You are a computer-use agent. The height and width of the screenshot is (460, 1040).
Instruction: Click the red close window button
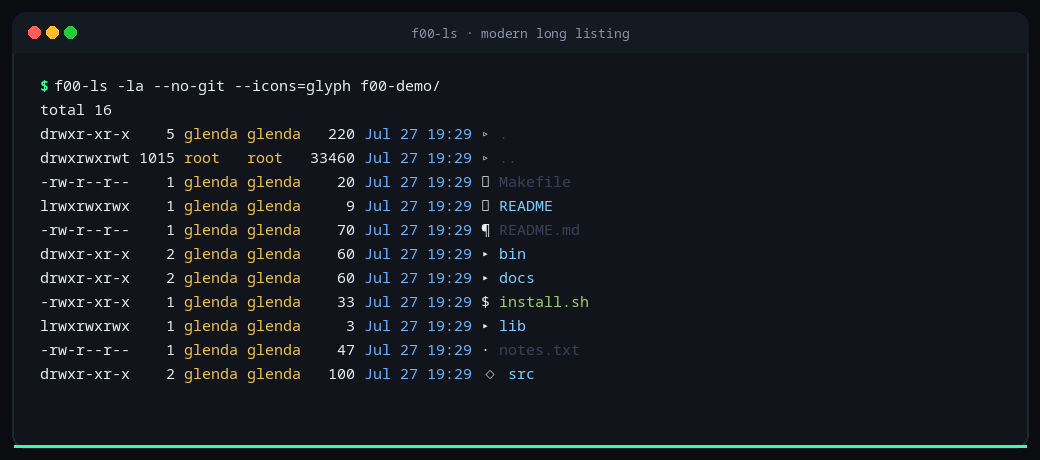(x=34, y=32)
